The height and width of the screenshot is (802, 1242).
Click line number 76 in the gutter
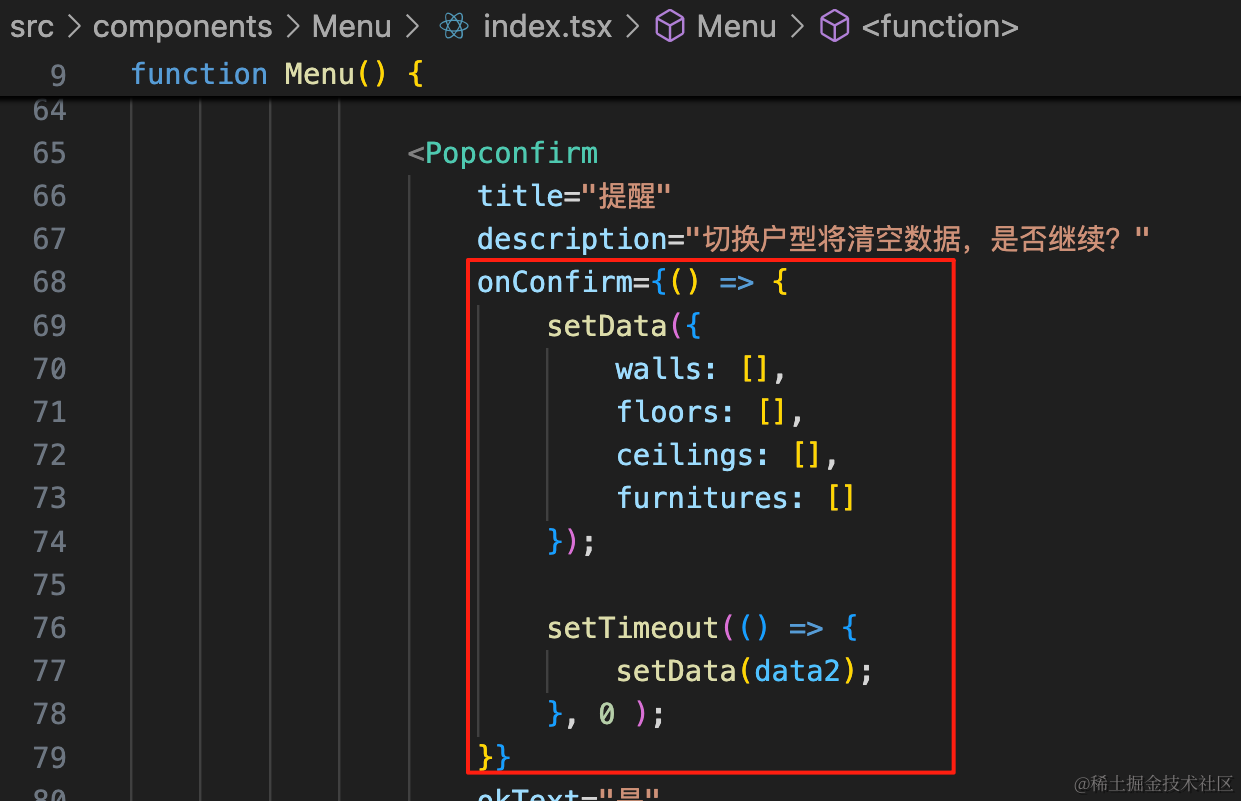(49, 628)
